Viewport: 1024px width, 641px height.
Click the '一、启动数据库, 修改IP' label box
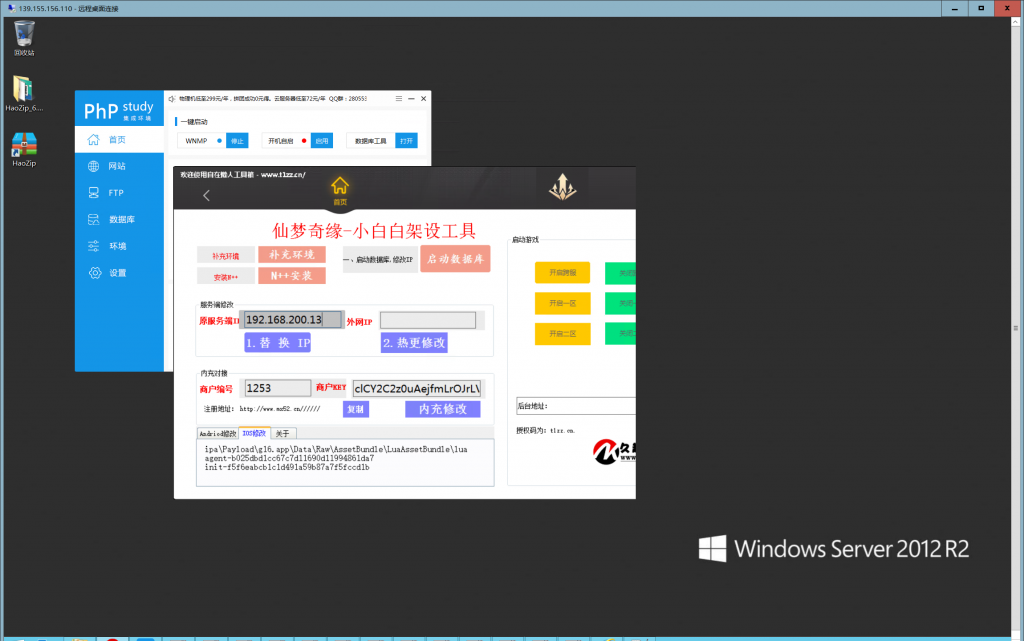380,259
